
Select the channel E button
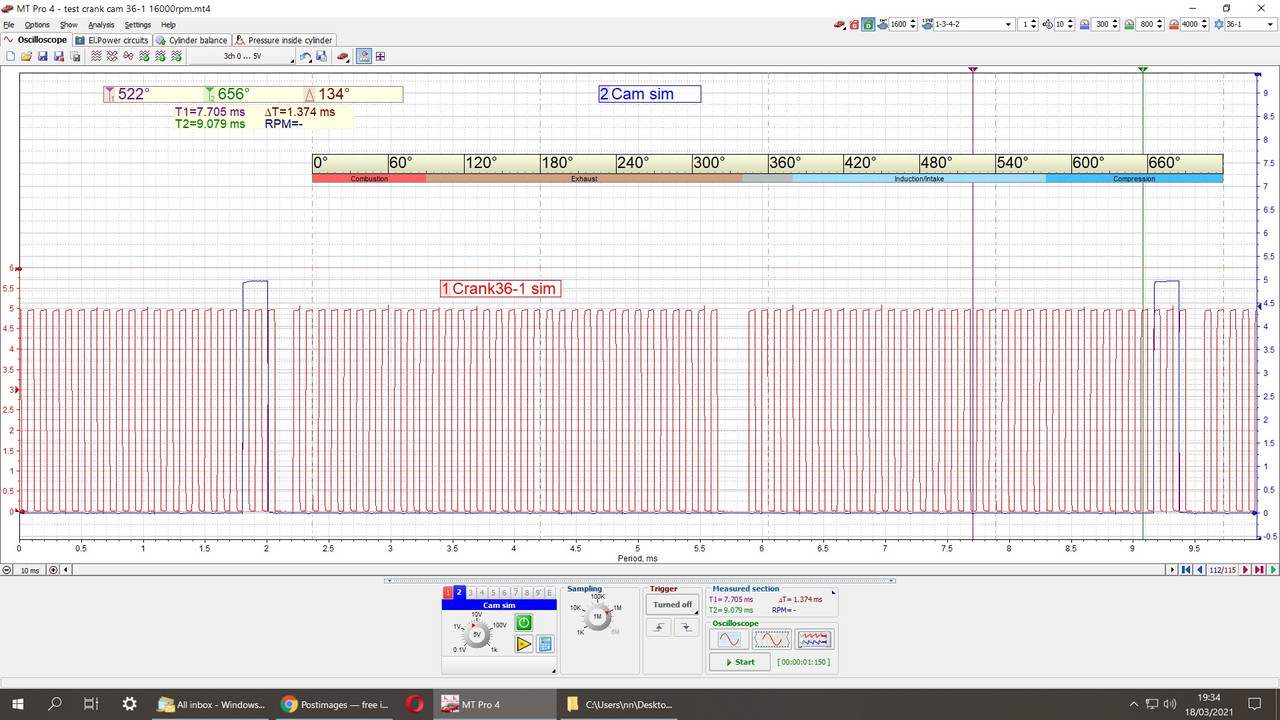click(549, 593)
